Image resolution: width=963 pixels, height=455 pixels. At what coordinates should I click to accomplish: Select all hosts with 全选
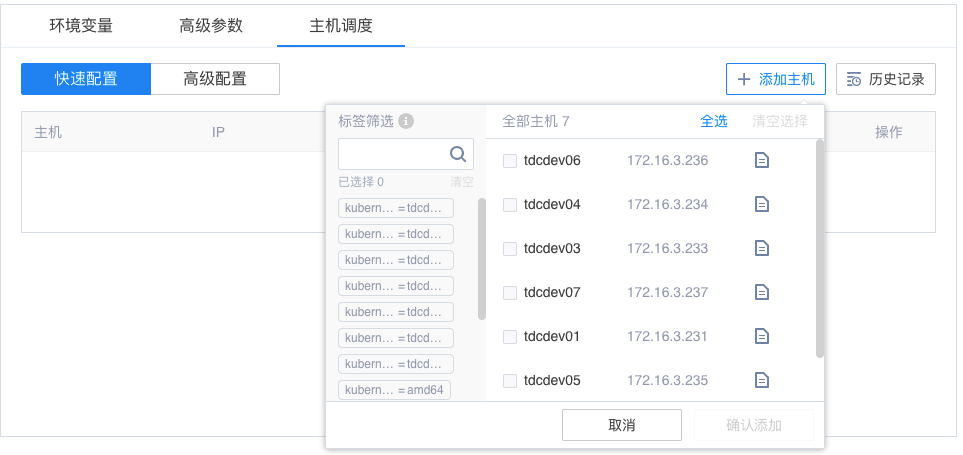tap(714, 122)
